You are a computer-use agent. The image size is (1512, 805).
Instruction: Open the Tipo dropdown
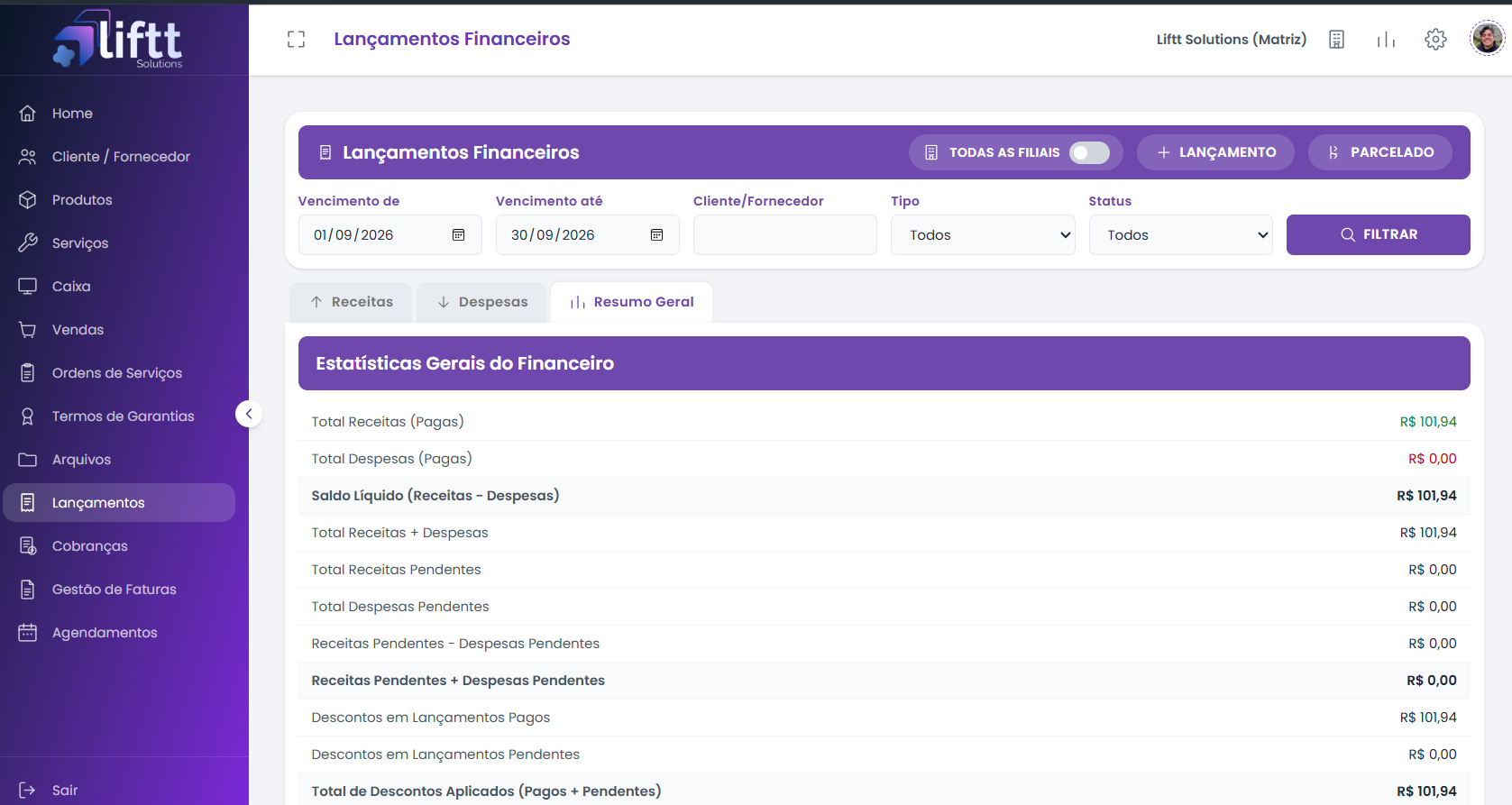click(983, 234)
